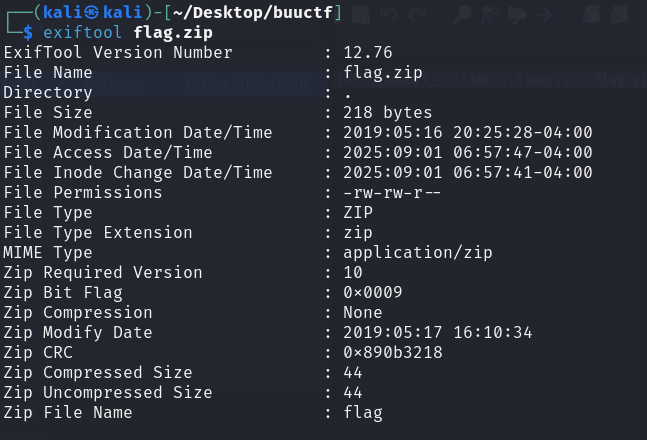647x440 pixels.
Task: Click the exiftool command in the prompt
Action: 82,32
